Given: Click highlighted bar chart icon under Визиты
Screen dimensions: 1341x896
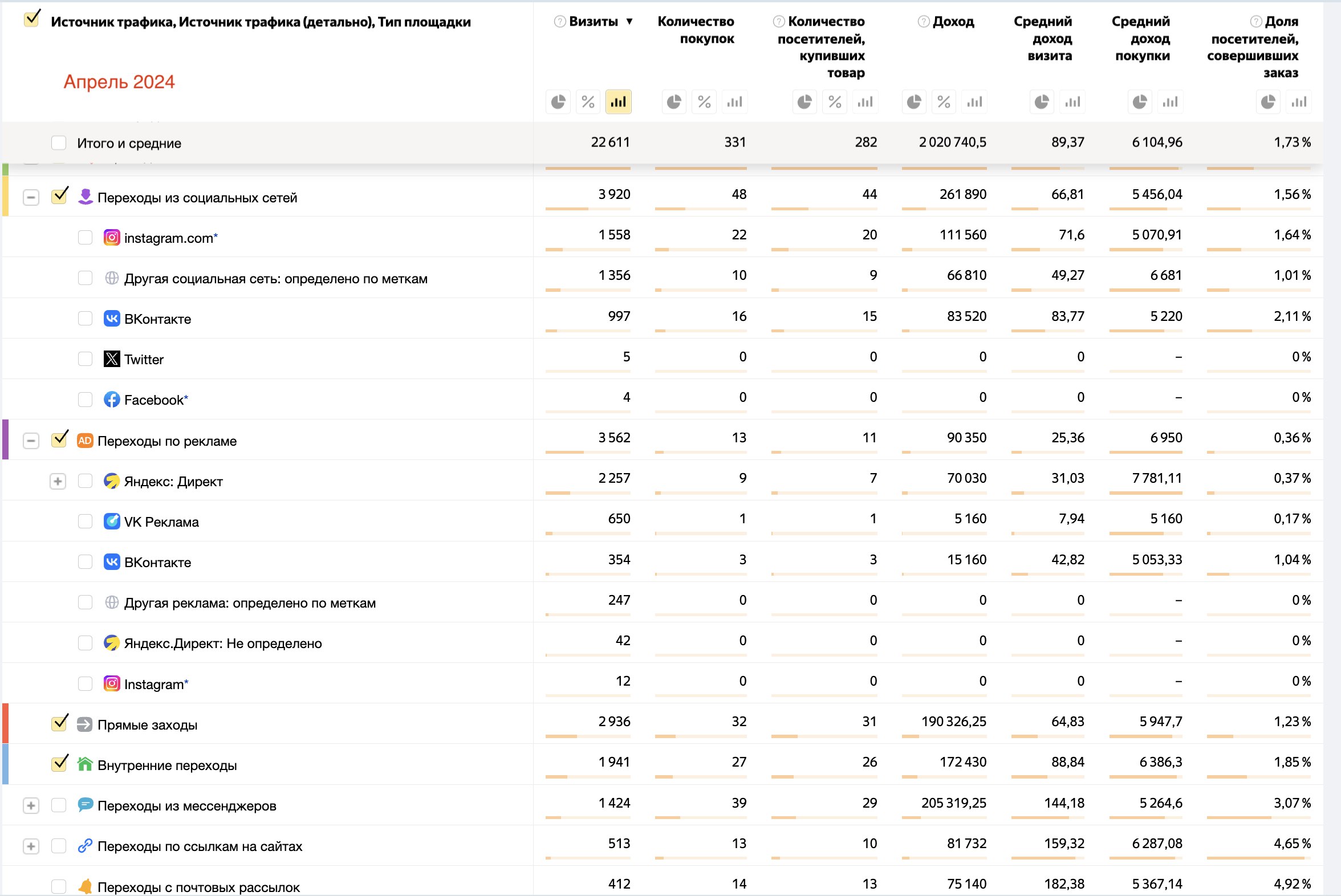Looking at the screenshot, I should click(618, 101).
